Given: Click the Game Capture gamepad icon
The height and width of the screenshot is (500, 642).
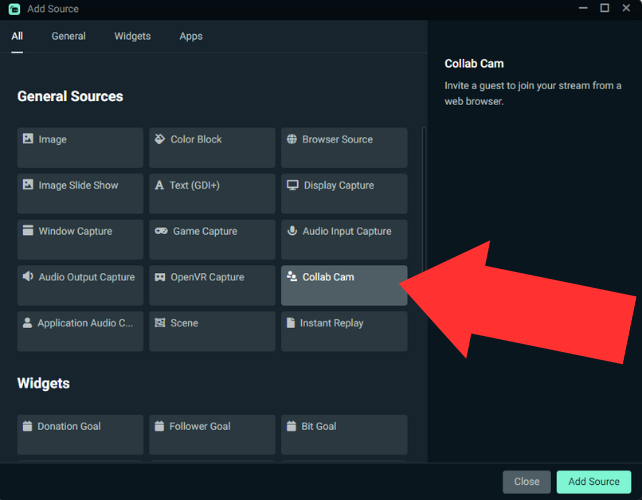Looking at the screenshot, I should [161, 231].
